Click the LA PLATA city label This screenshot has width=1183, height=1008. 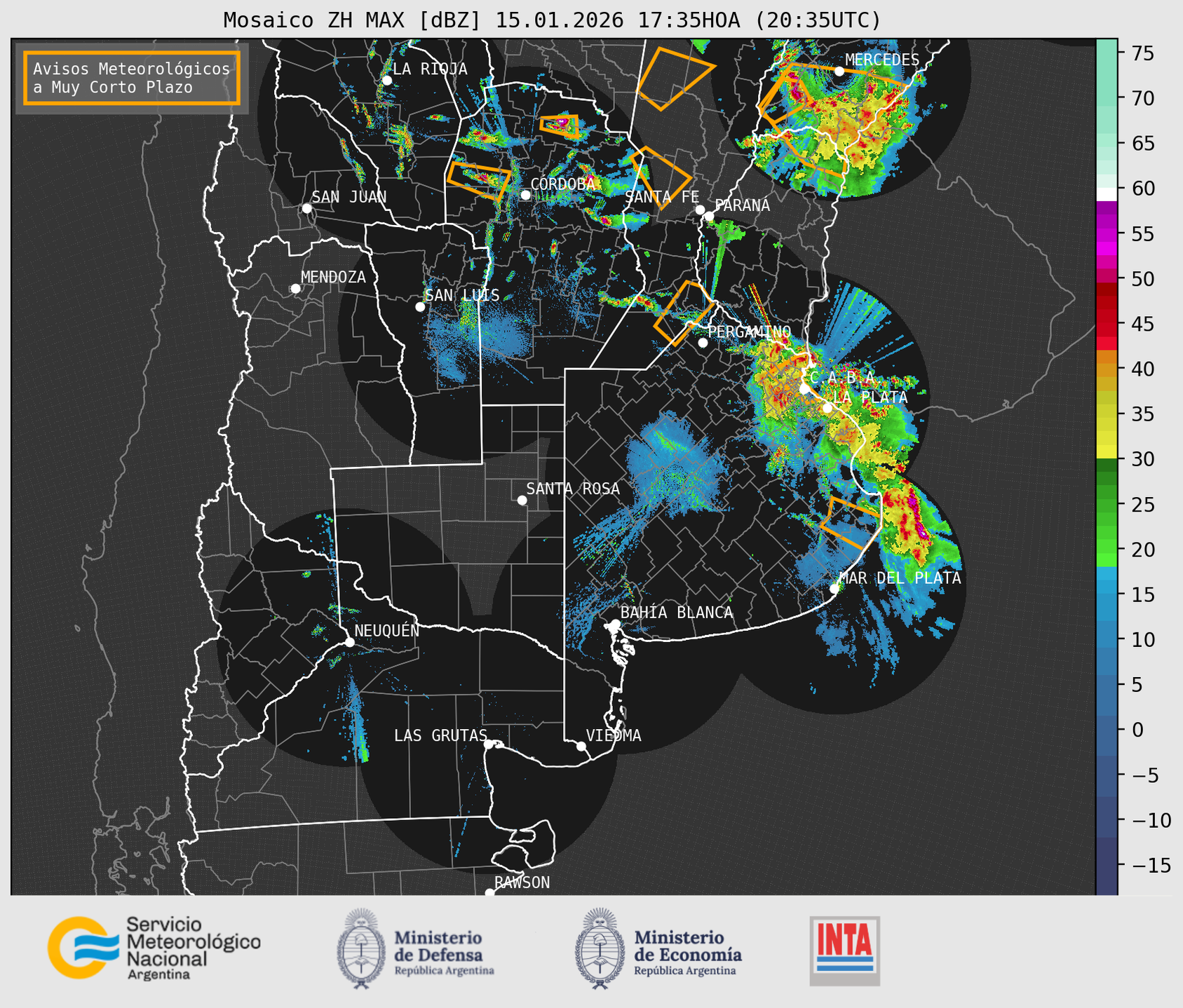coord(870,397)
